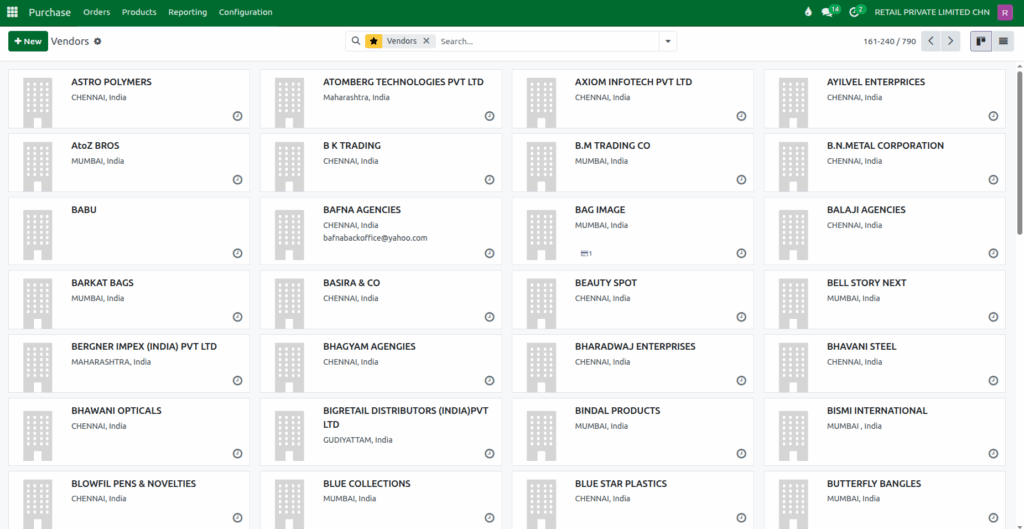Remove the Vendors filter facet
The image size is (1024, 529).
(x=426, y=40)
